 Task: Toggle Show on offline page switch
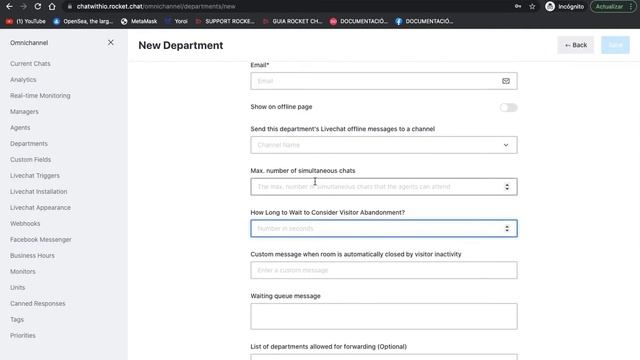[509, 107]
